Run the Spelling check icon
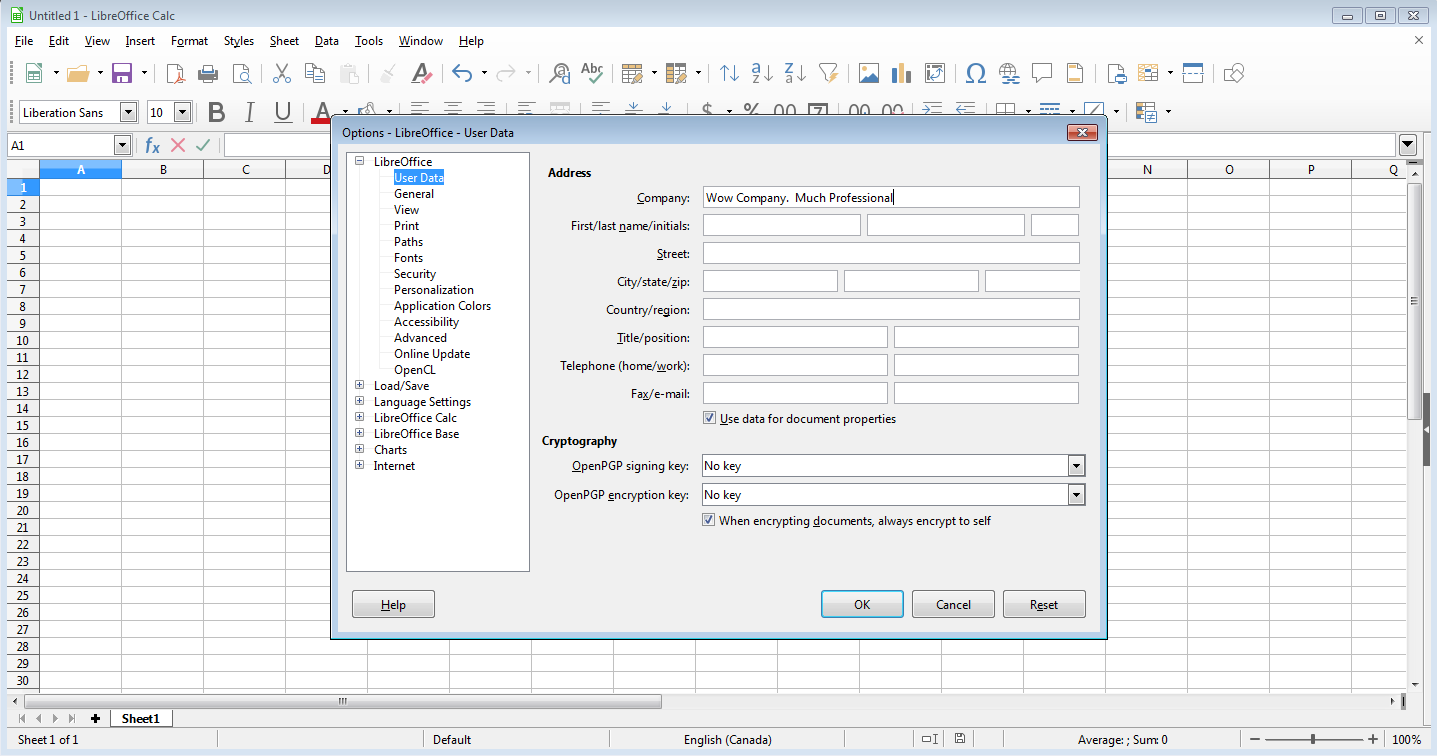 tap(593, 73)
